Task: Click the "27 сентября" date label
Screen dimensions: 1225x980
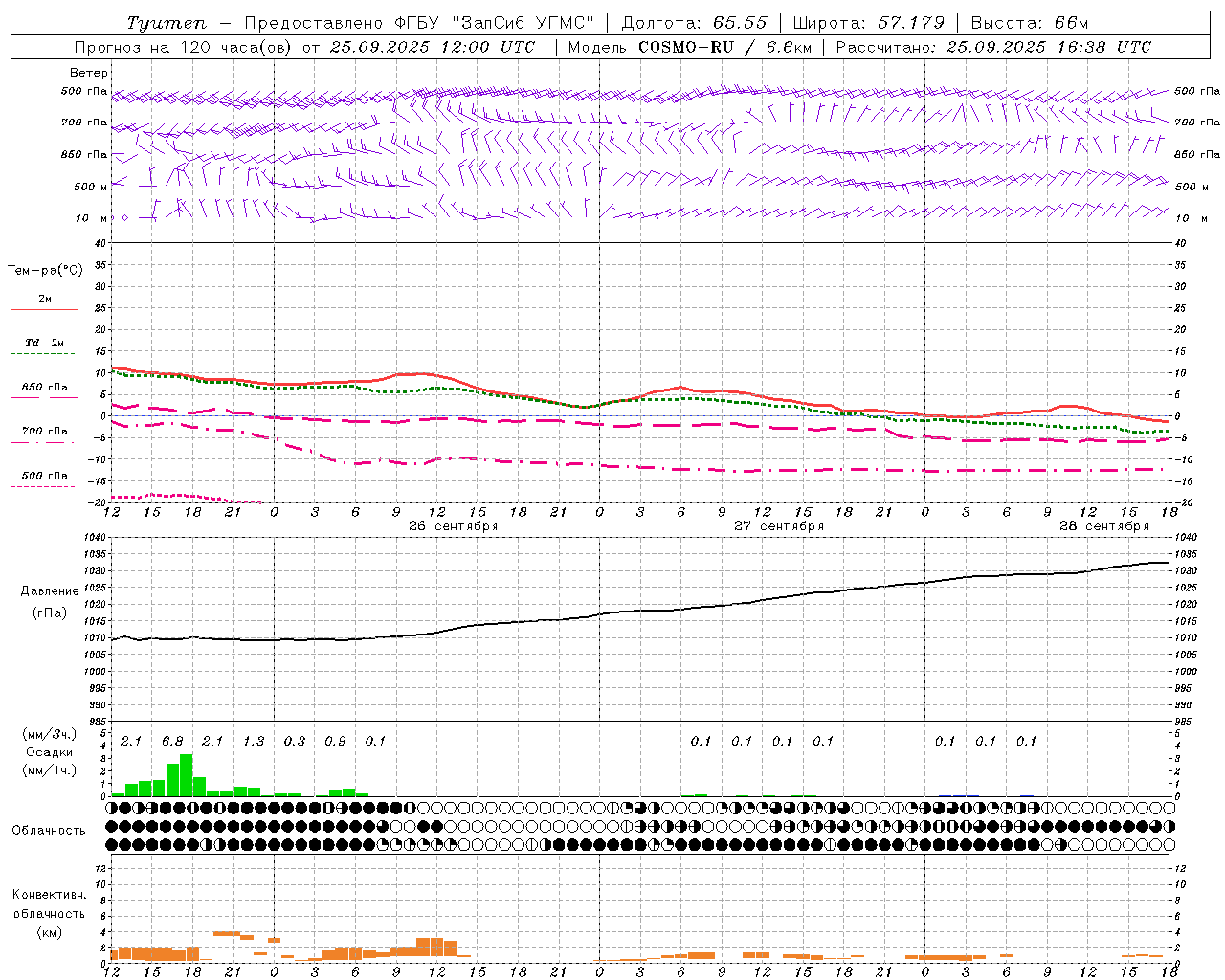Action: point(779,526)
